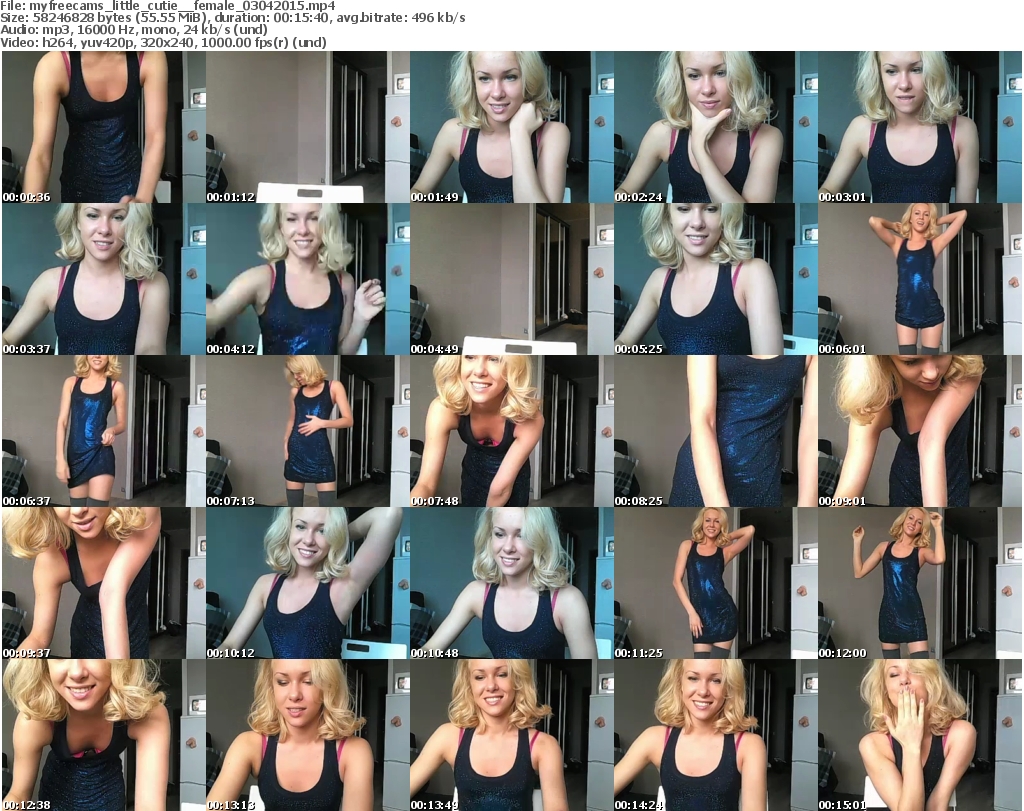Open the frame stamped 00:04:49
Screen dimensions: 1024x811
(511, 279)
